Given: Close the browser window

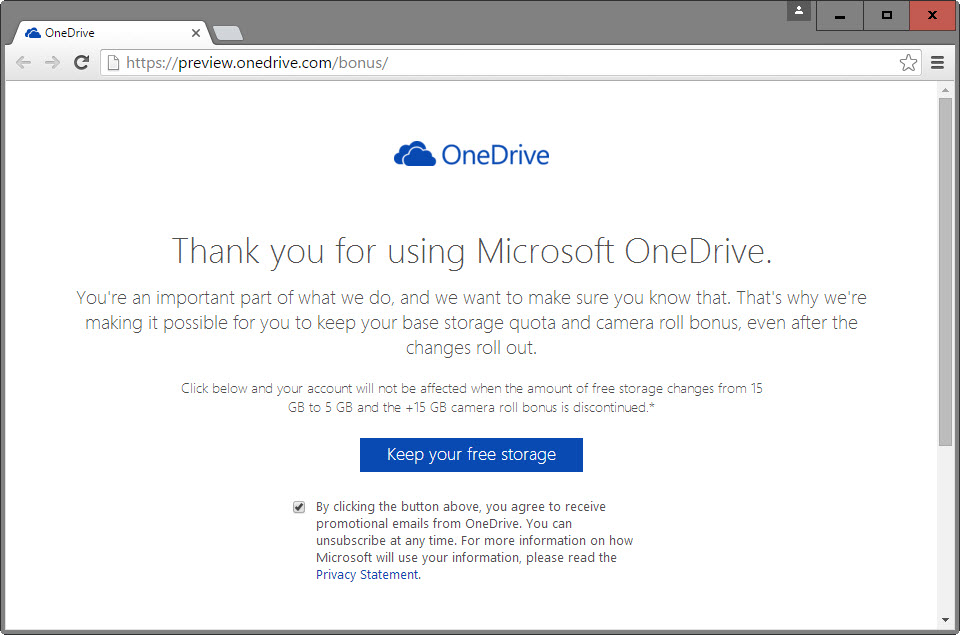Looking at the screenshot, I should click(932, 16).
